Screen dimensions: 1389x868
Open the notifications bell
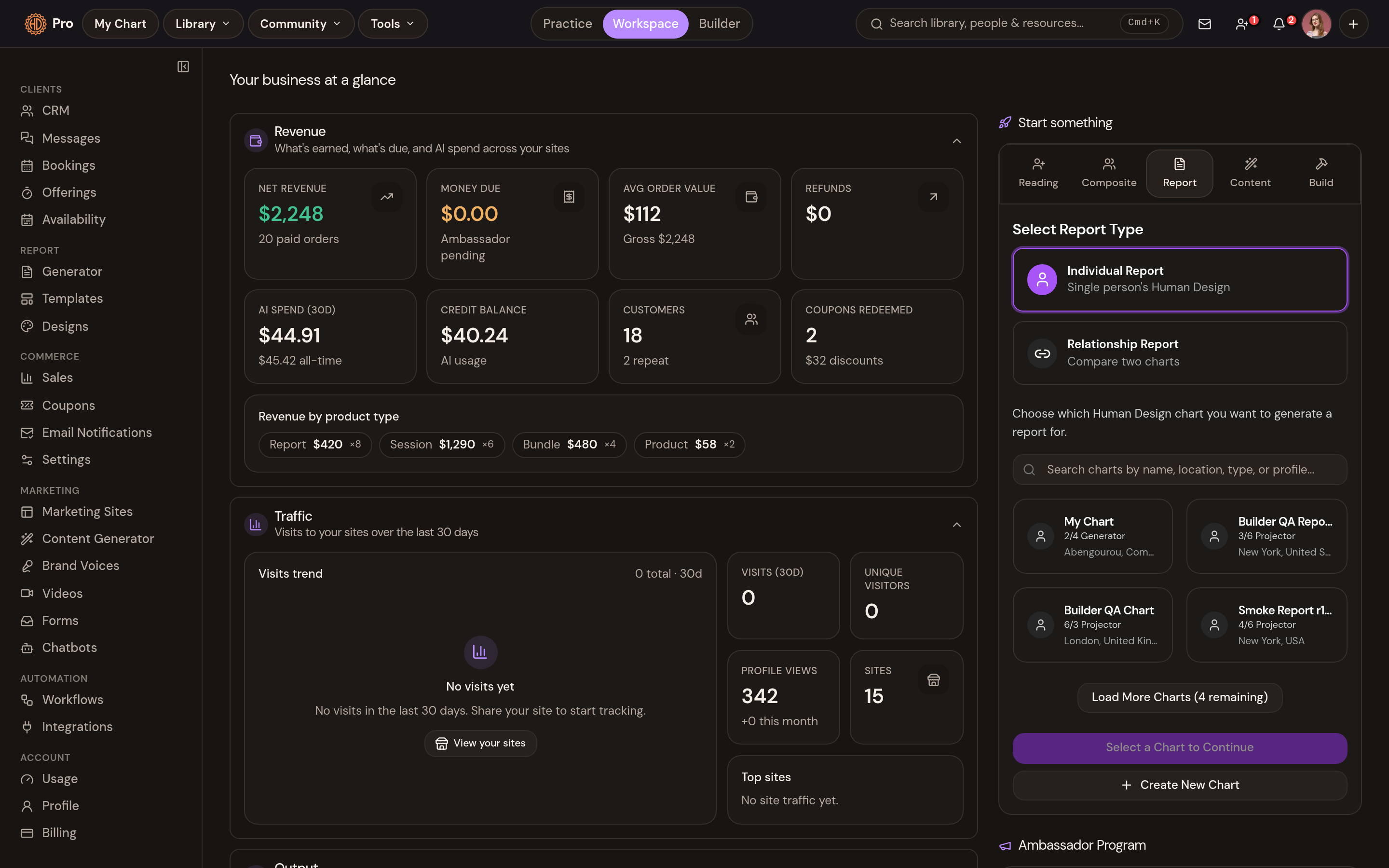point(1279,24)
